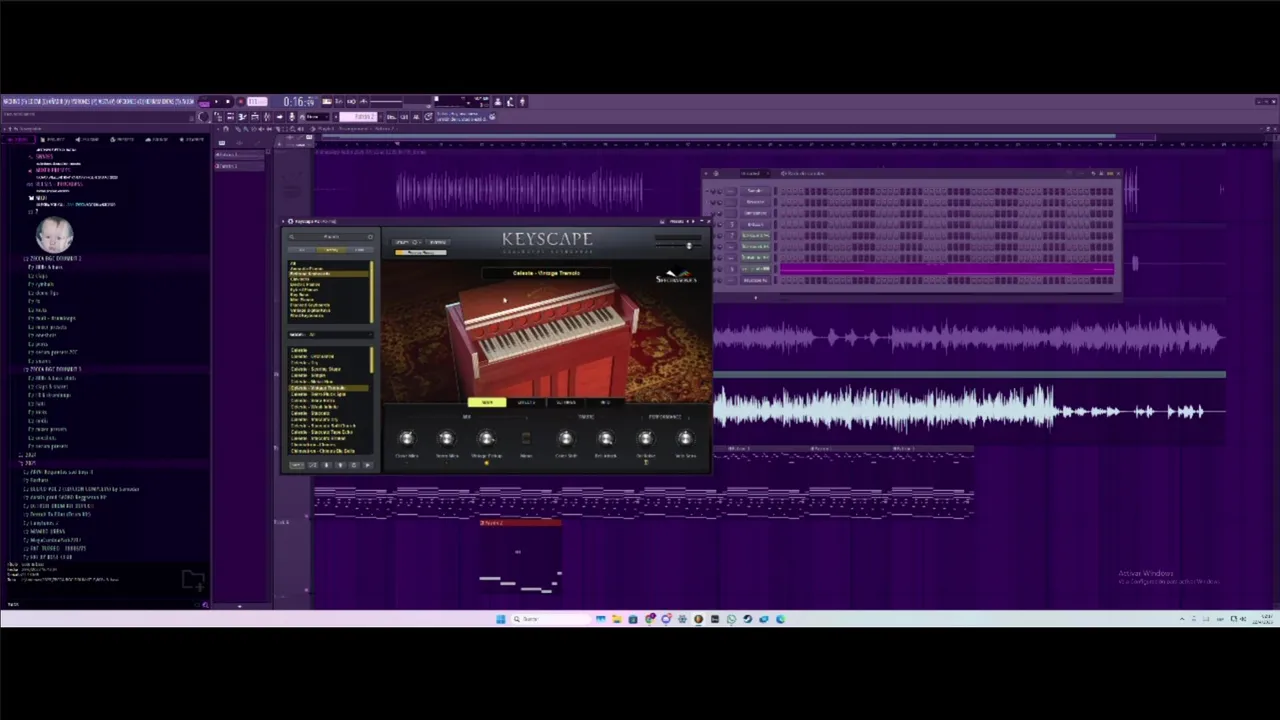Open Google Chrome from the taskbar
The height and width of the screenshot is (720, 1280).
click(650, 619)
